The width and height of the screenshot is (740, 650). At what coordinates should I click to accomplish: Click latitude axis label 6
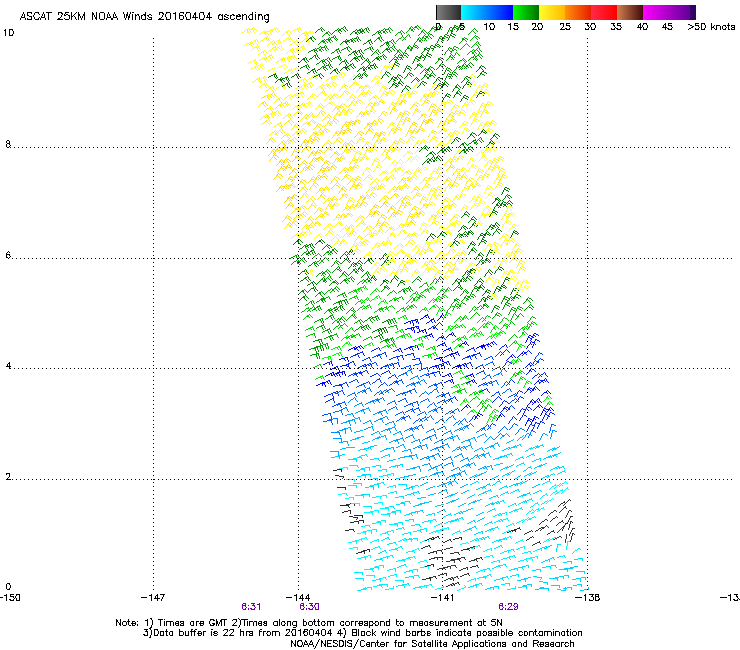click(8, 255)
